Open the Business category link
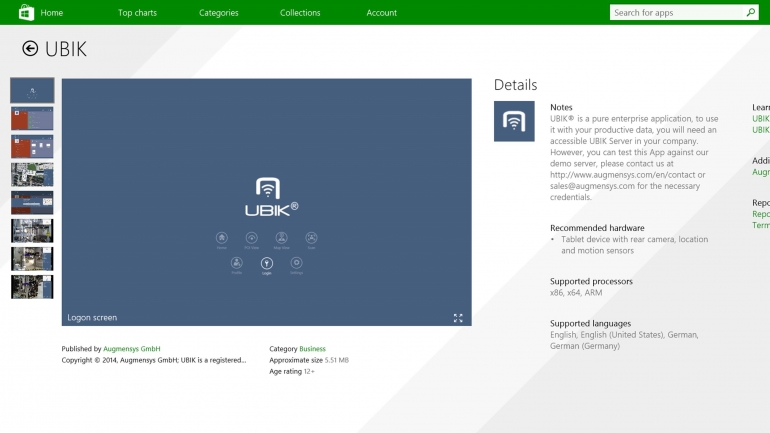The height and width of the screenshot is (433, 770). pos(312,349)
